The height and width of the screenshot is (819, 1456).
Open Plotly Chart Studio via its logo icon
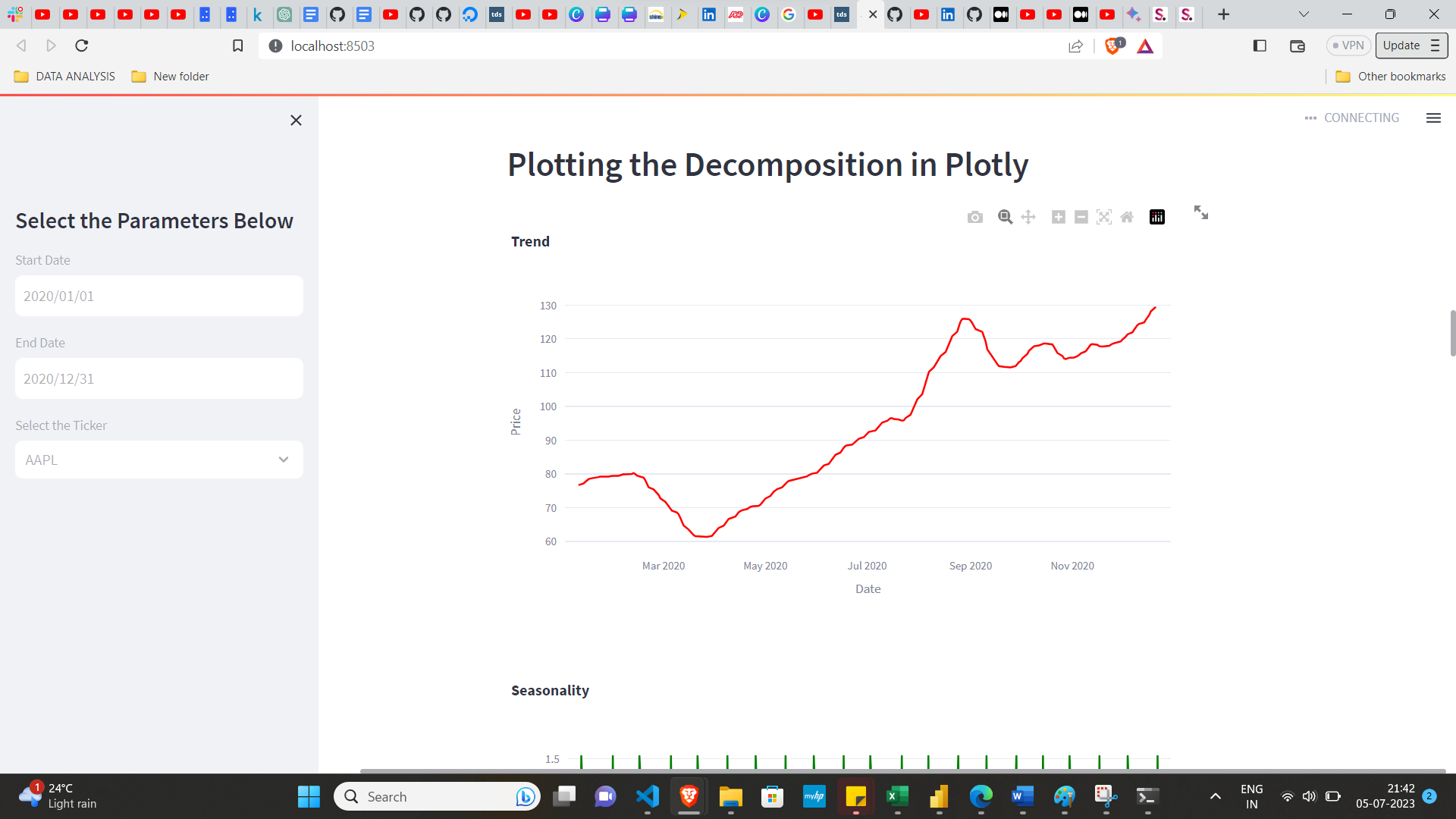[1156, 217]
